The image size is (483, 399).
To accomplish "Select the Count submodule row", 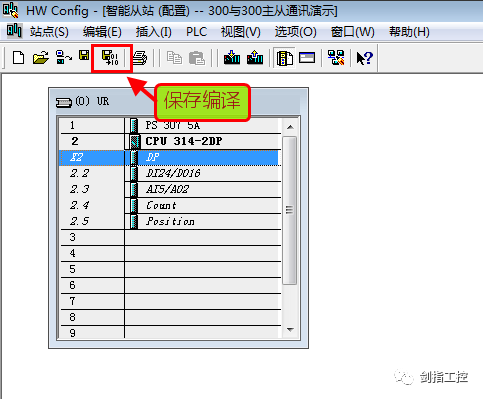I will tap(170, 205).
